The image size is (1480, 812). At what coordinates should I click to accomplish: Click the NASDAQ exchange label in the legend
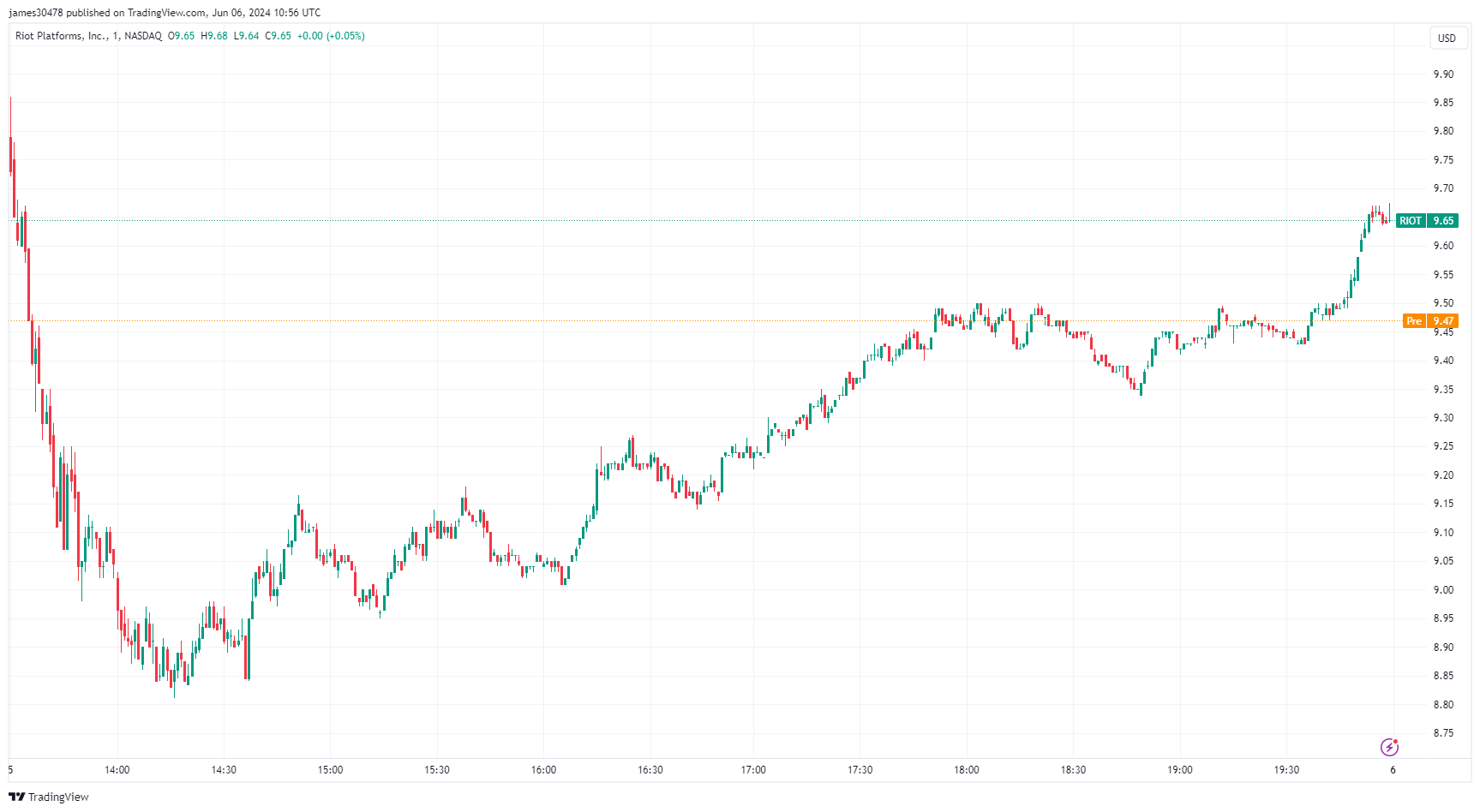click(x=143, y=36)
